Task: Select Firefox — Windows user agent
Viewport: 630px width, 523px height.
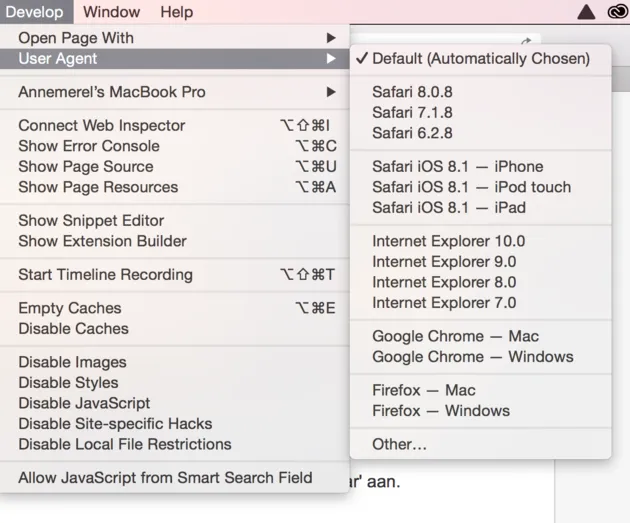Action: pyautogui.click(x=481, y=411)
